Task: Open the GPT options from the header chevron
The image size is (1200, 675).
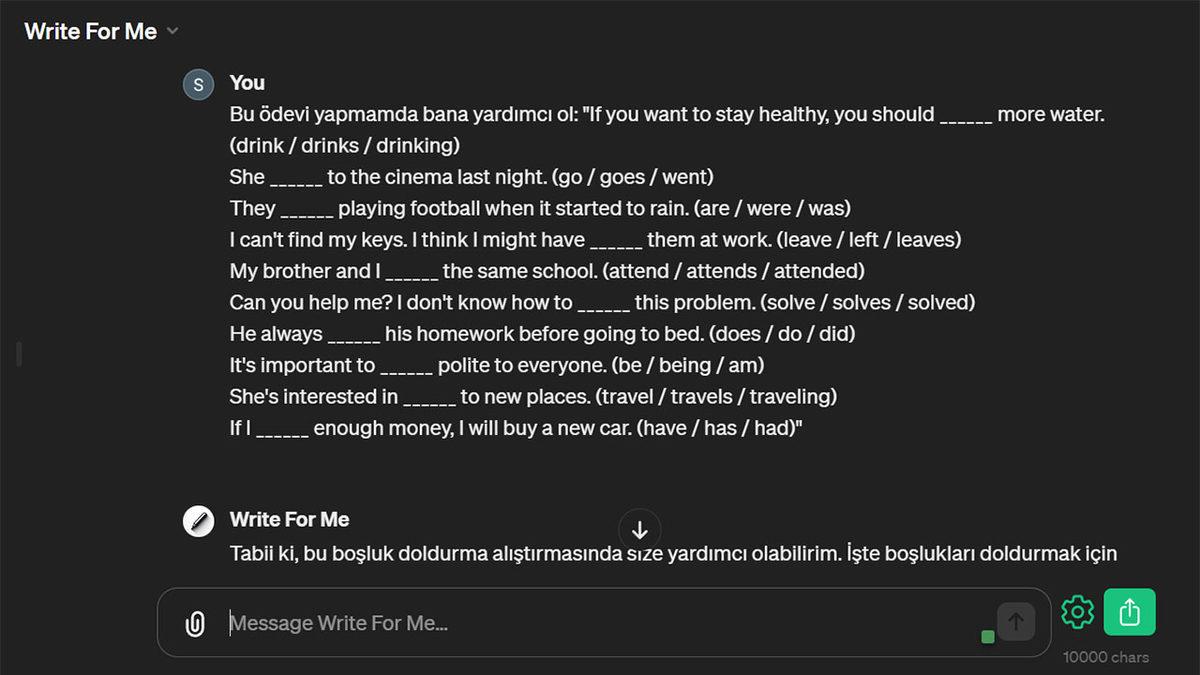Action: point(172,31)
